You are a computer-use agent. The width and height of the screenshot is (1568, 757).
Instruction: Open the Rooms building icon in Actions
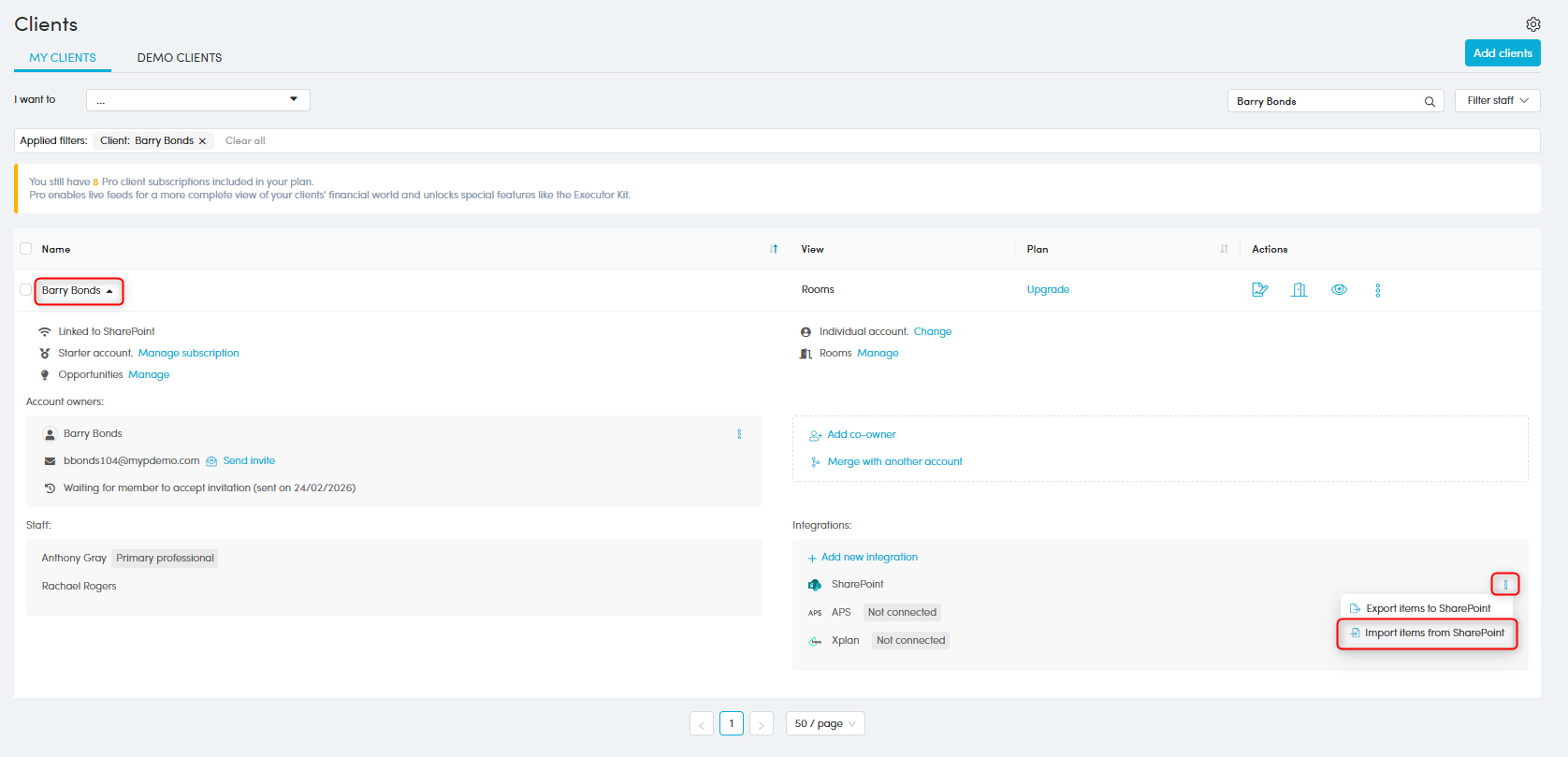click(x=1299, y=290)
